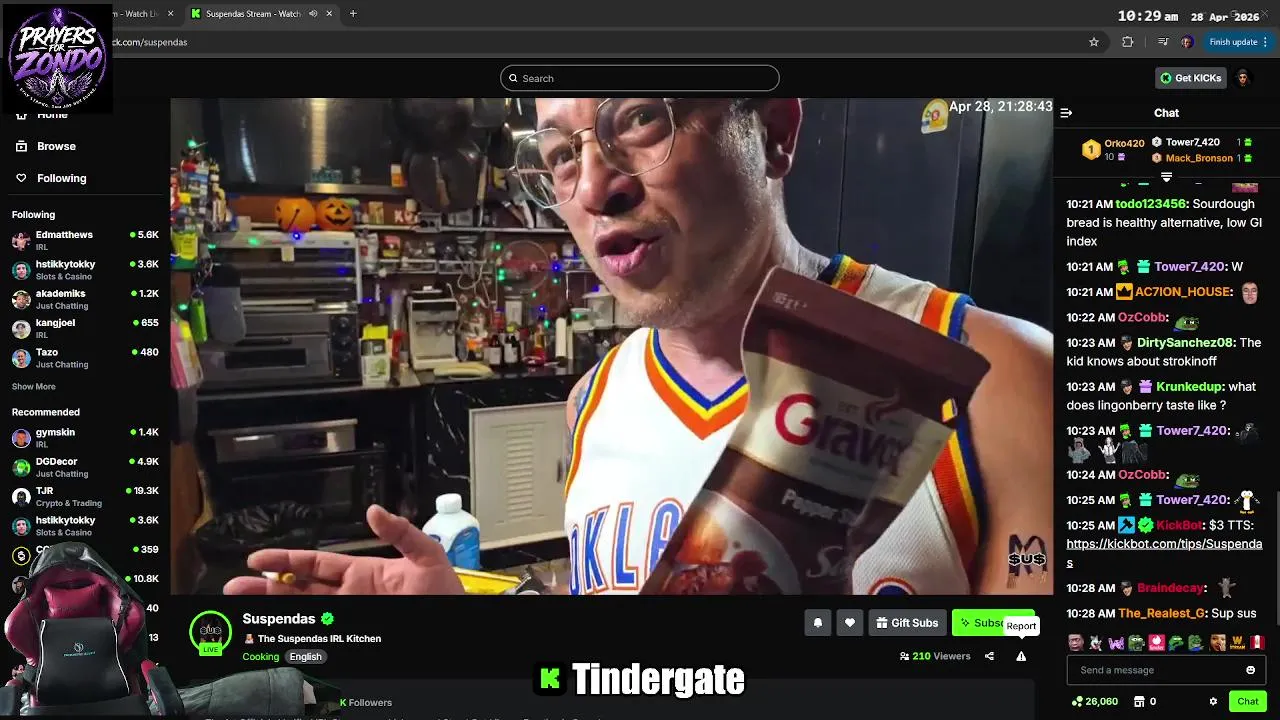This screenshot has width=1280, height=720.
Task: Click the video player stream
Action: click(611, 346)
